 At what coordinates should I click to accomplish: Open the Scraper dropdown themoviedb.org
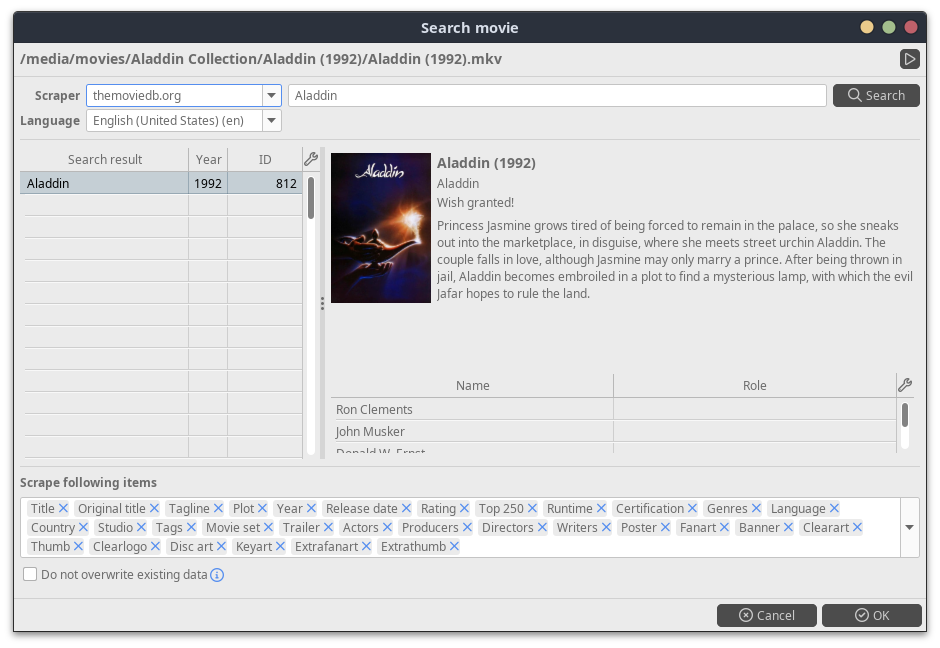[x=271, y=96]
